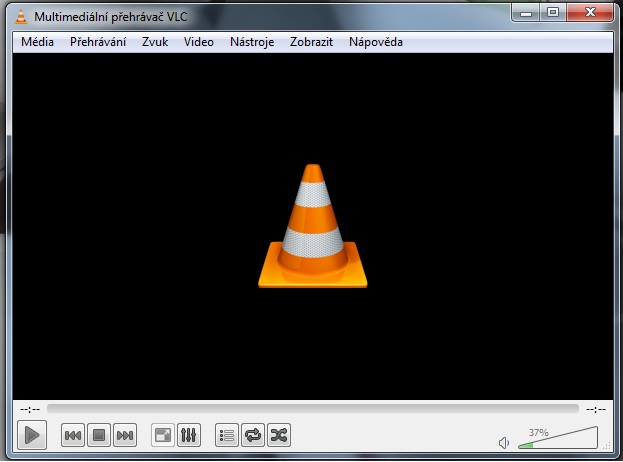This screenshot has height=462, width=623.
Task: Skip to next media track
Action: coord(125,435)
